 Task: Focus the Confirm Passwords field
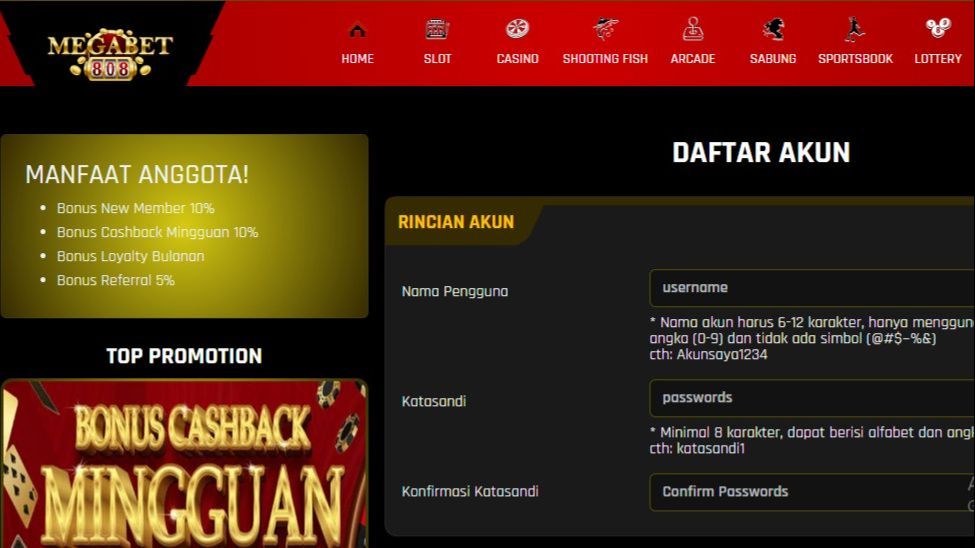tap(812, 492)
